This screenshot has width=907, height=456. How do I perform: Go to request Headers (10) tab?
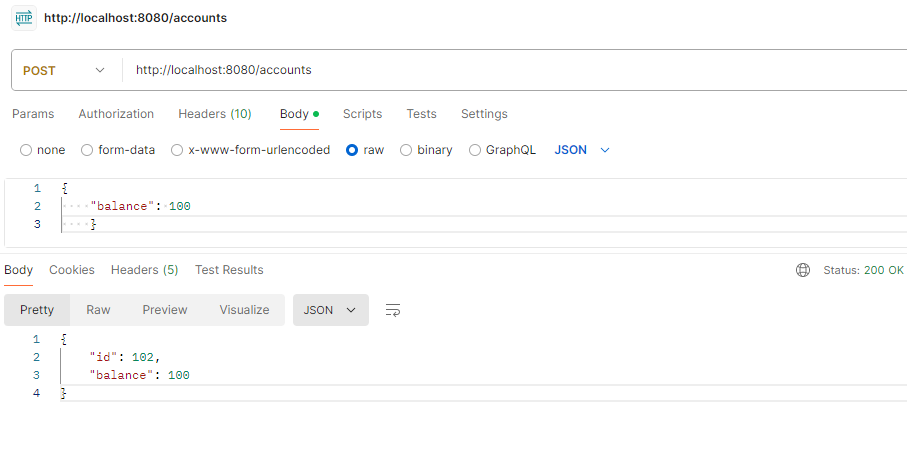click(215, 114)
